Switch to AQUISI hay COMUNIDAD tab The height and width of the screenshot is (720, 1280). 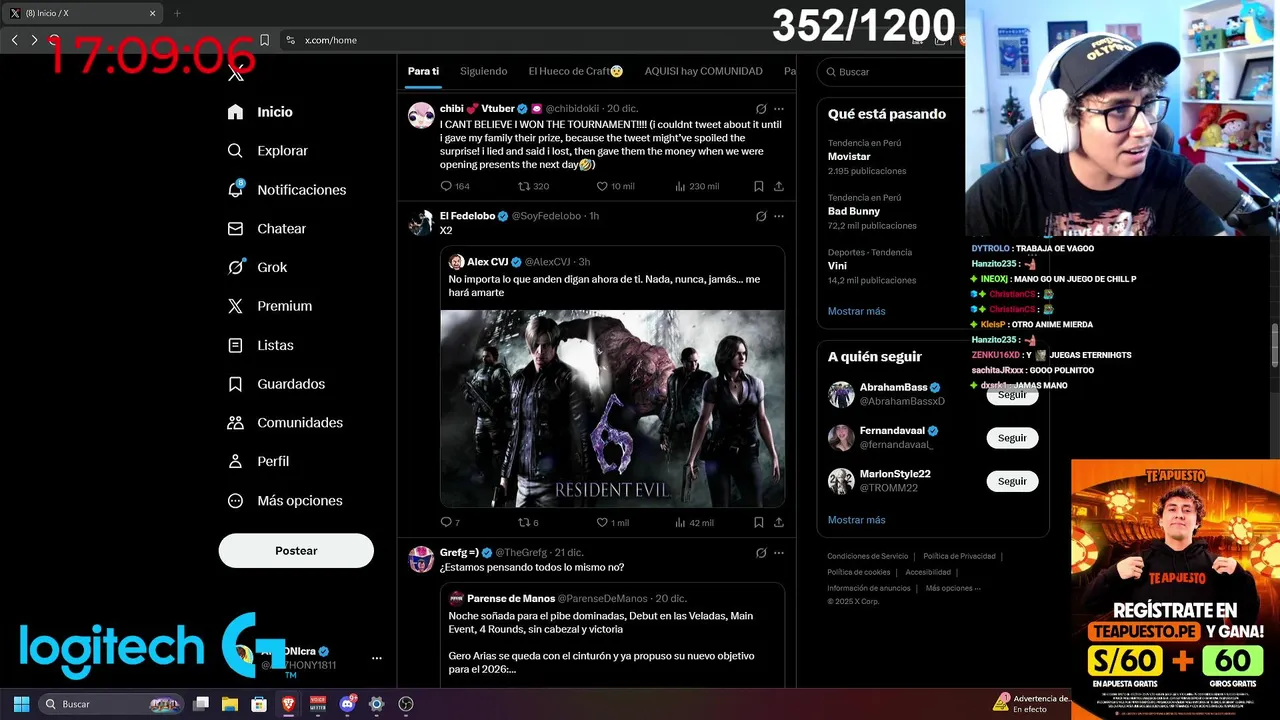coord(703,71)
